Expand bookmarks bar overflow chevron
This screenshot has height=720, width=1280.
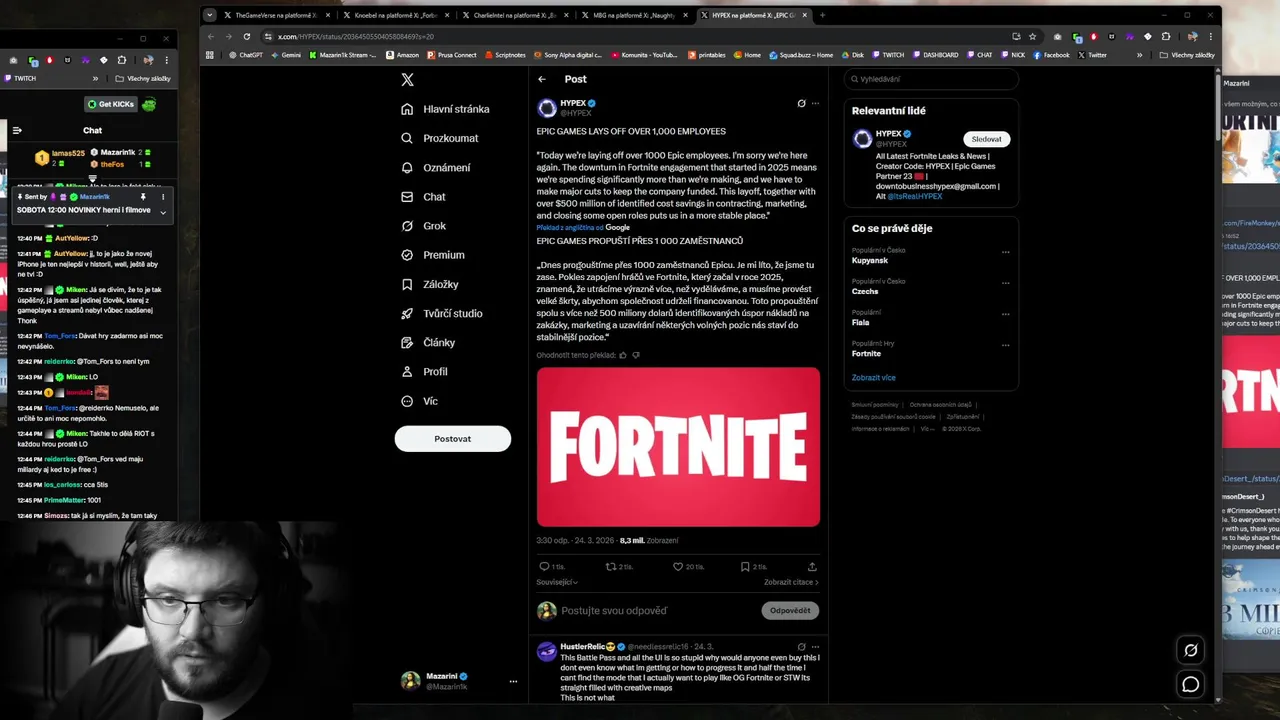[1139, 55]
